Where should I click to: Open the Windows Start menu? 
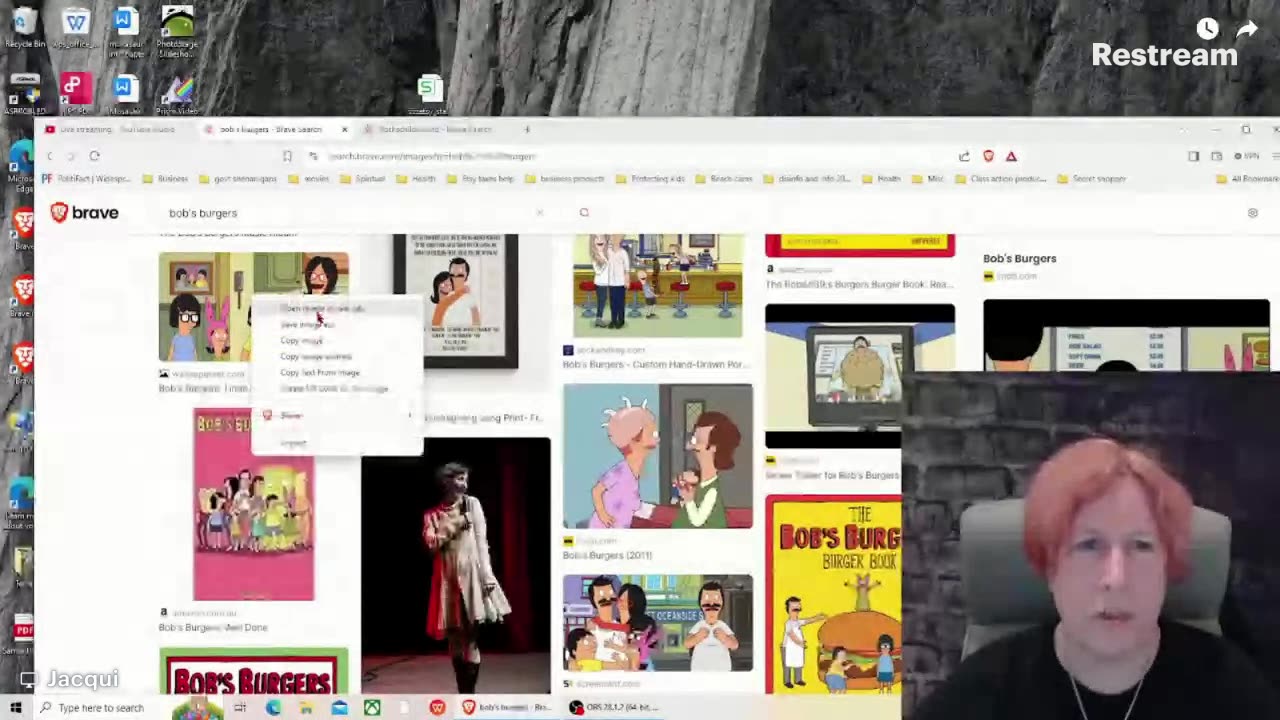tap(15, 707)
